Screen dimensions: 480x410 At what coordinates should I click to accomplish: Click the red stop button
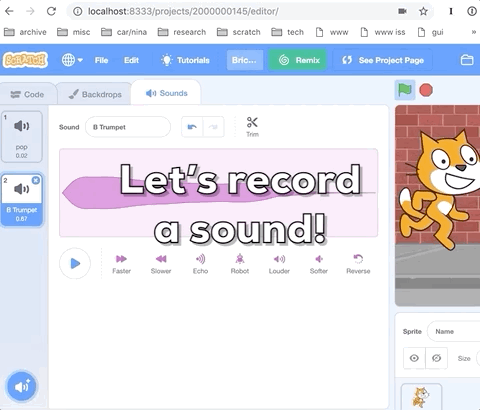point(426,90)
